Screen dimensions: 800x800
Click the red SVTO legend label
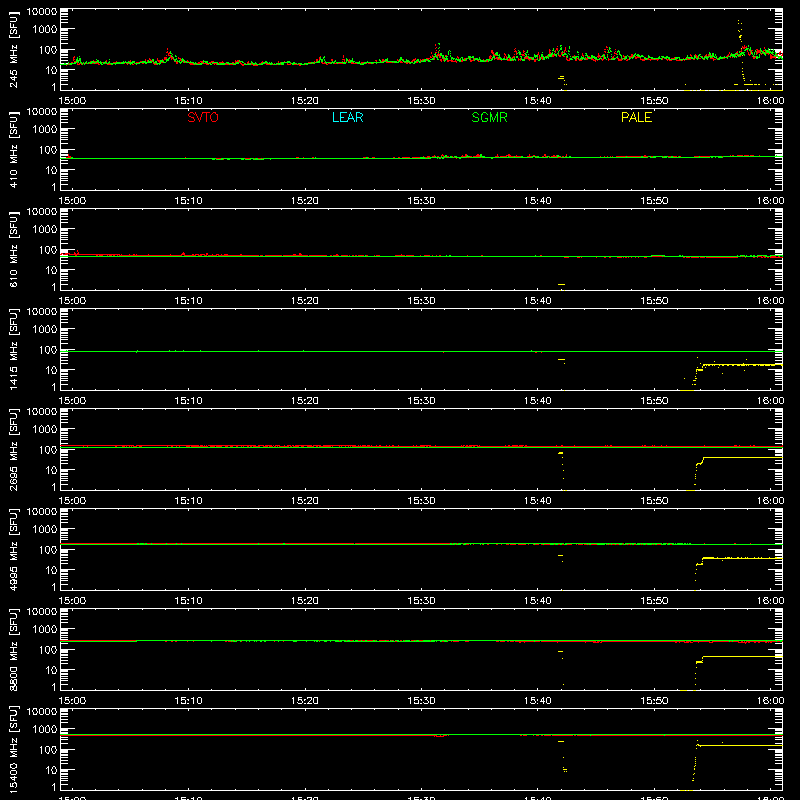point(203,117)
